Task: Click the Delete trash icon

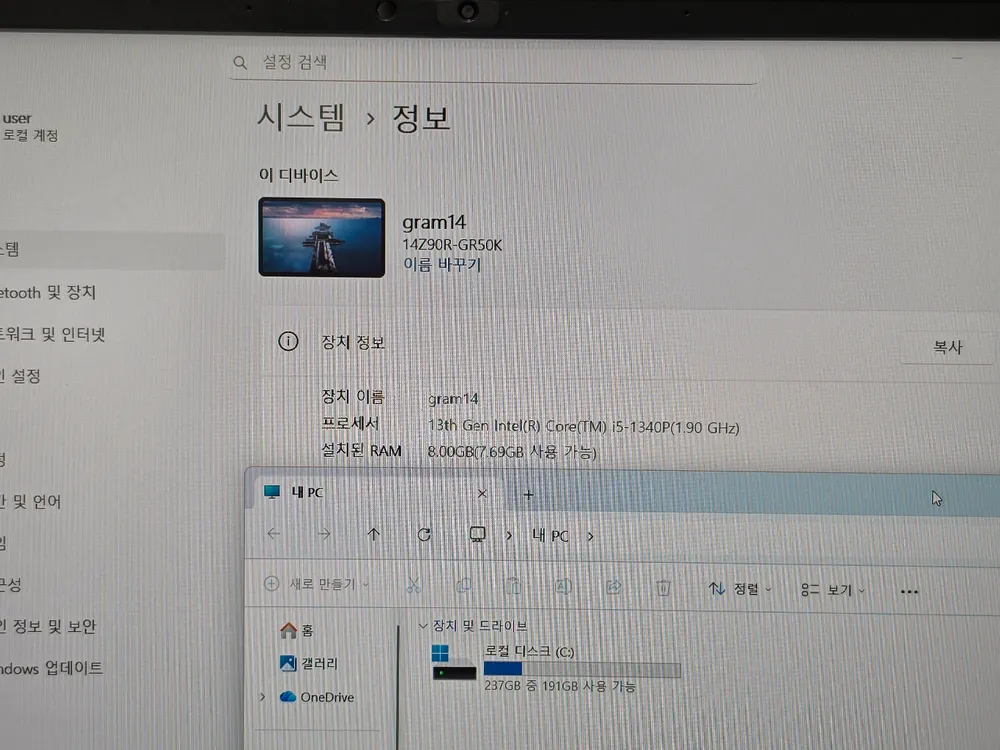Action: coord(663,587)
